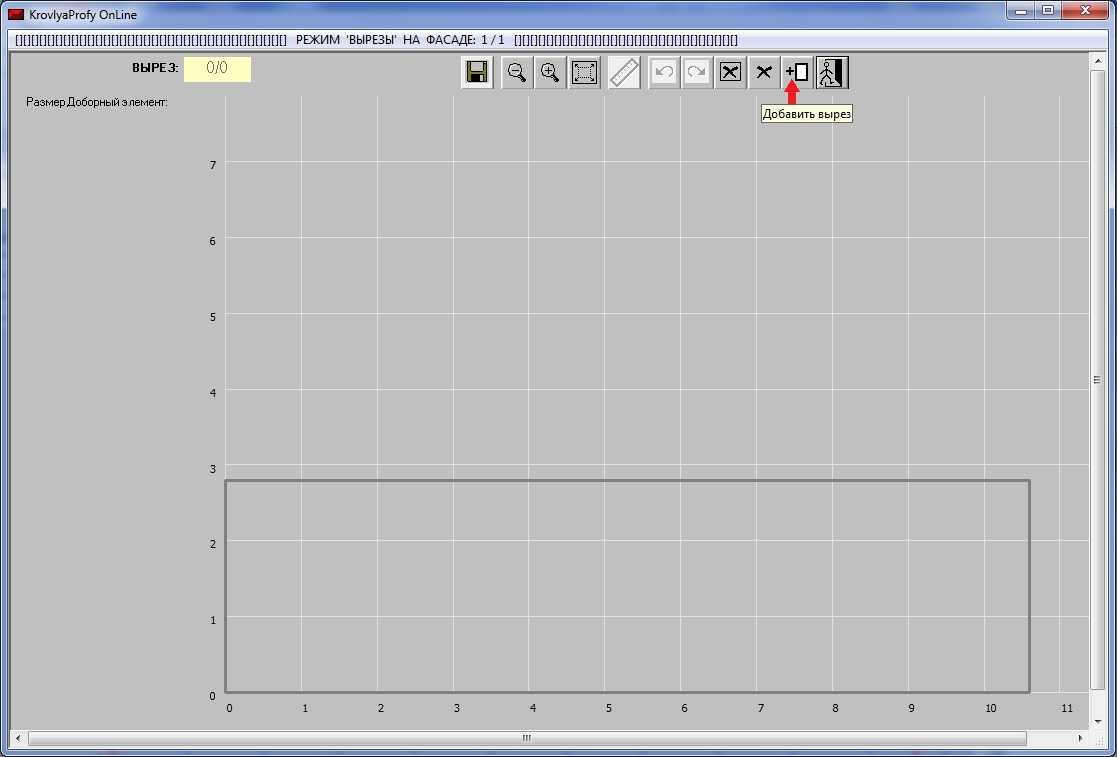Click the yellow ВЫРЕЗ counter field
The image size is (1117, 757).
point(217,69)
